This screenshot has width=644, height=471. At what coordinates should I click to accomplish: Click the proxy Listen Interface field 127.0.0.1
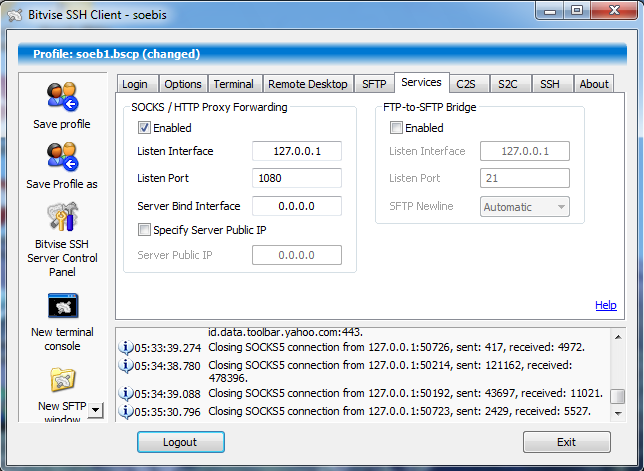(297, 151)
